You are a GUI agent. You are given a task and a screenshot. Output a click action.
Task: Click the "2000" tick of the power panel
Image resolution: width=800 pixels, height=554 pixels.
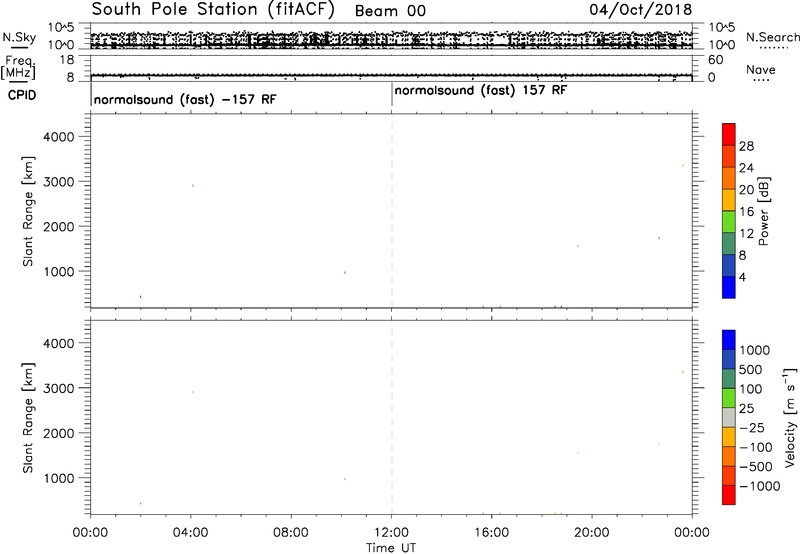(x=59, y=226)
